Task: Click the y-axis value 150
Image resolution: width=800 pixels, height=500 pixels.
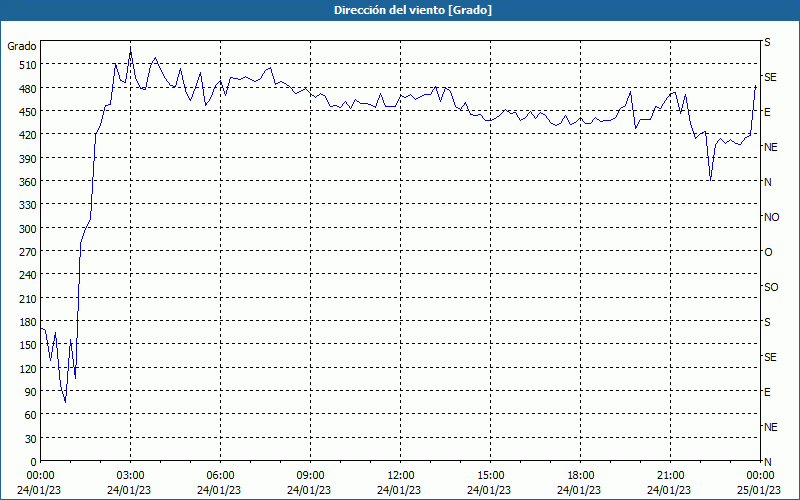Action: [x=28, y=345]
